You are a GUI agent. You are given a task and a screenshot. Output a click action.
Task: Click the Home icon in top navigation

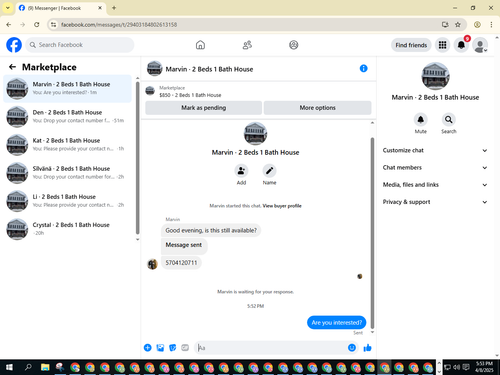(200, 45)
